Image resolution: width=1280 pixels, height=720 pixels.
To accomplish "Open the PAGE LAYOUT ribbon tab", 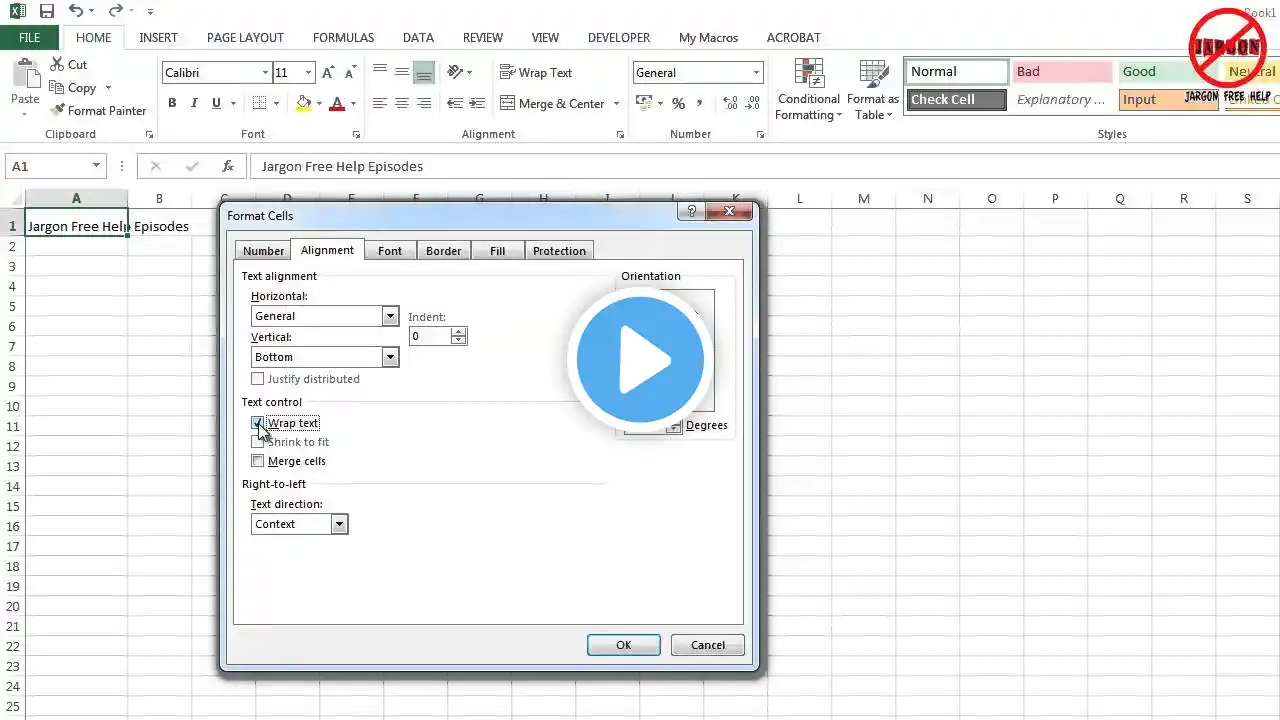I will (245, 37).
